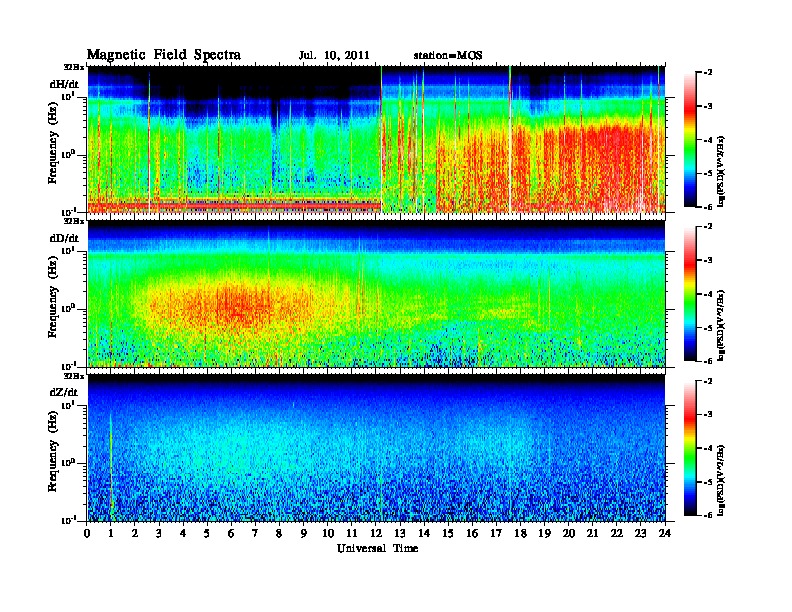Click the dD/dt colorbar gradient
This screenshot has height=612, width=792.
pyautogui.click(x=690, y=294)
